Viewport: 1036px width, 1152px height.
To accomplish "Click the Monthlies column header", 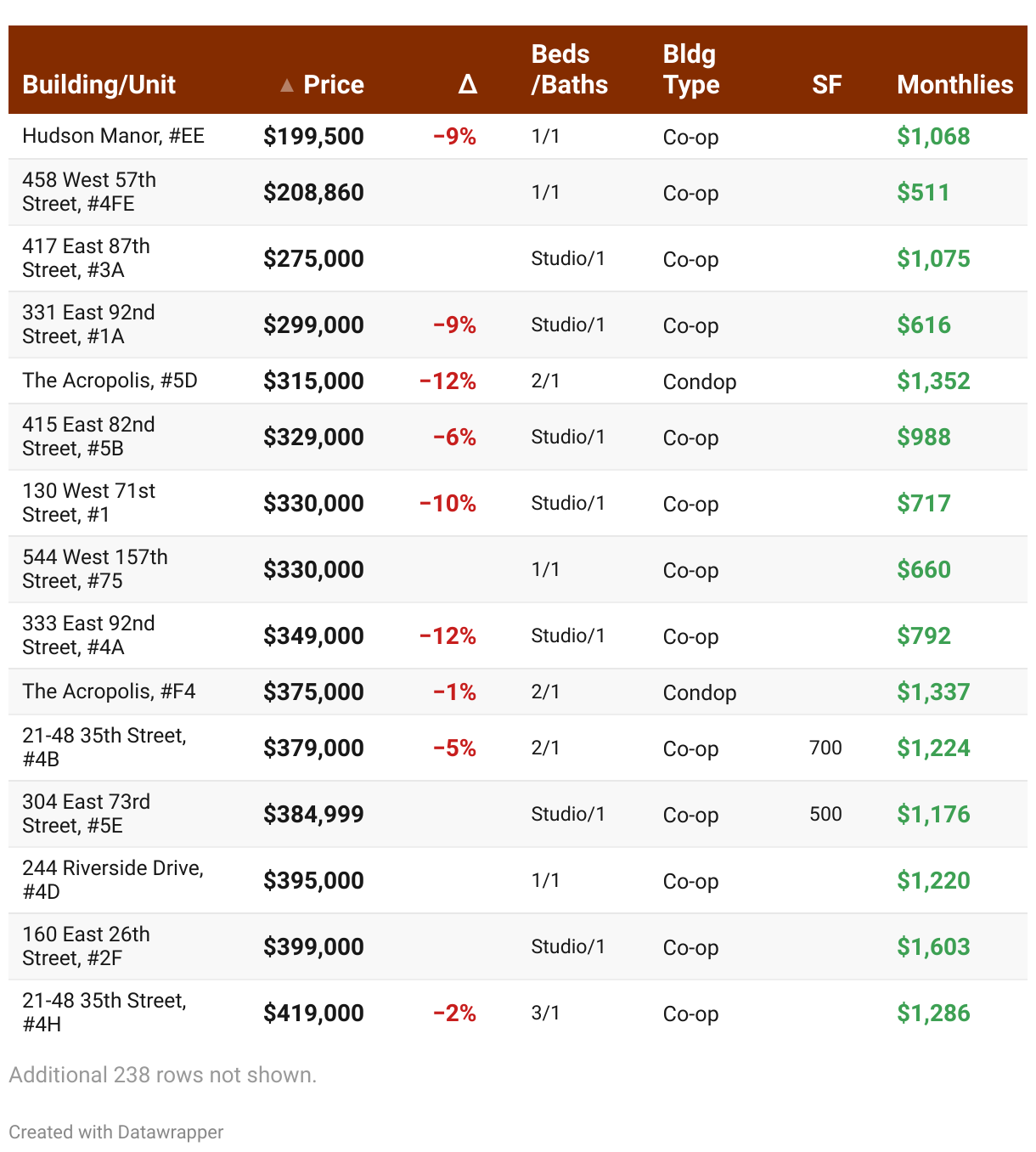I will click(x=954, y=85).
